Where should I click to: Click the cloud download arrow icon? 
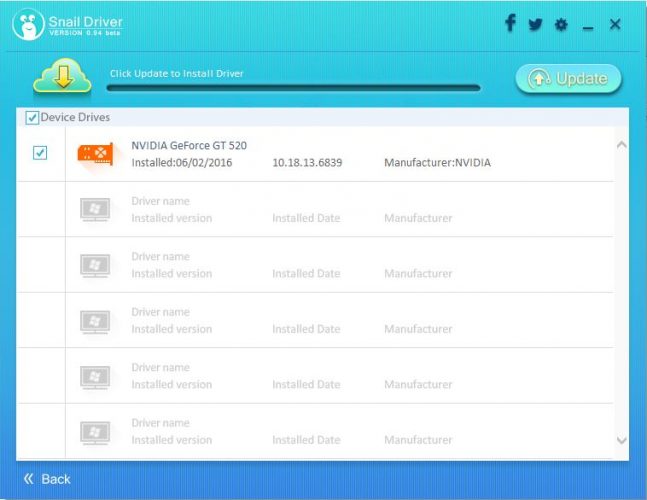(x=62, y=76)
